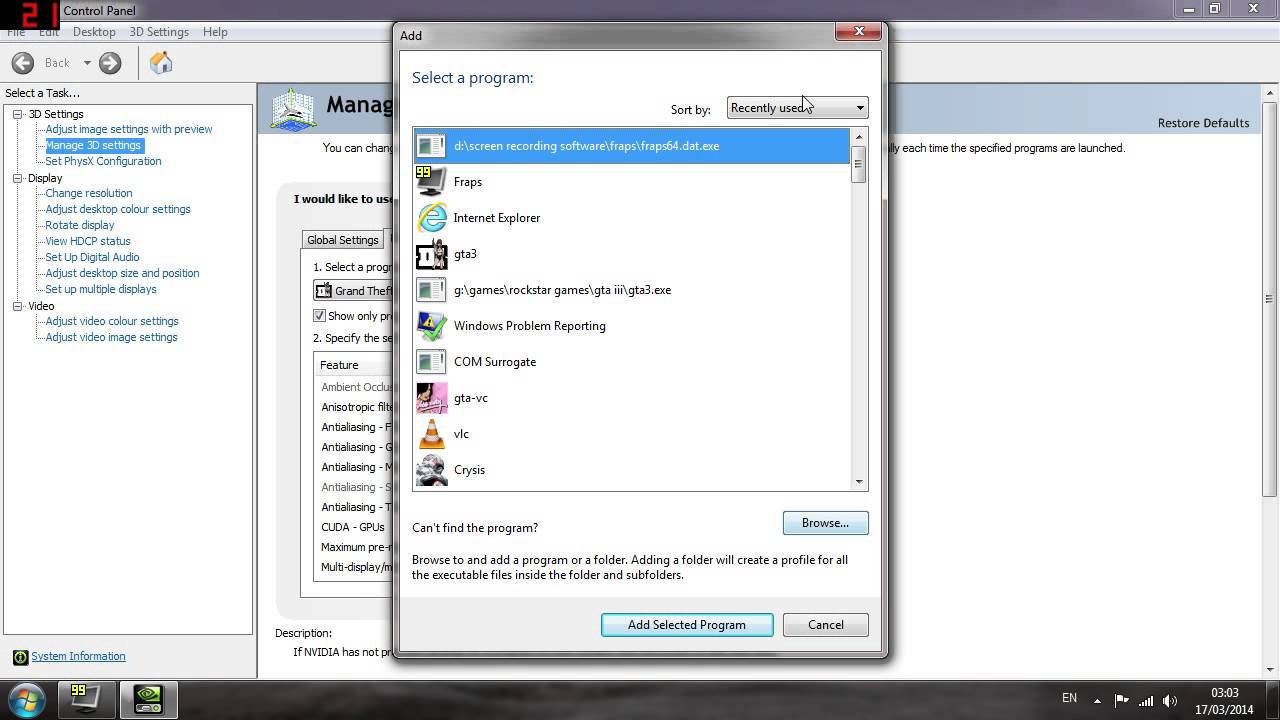Click Add Selected Program button

coord(687,625)
